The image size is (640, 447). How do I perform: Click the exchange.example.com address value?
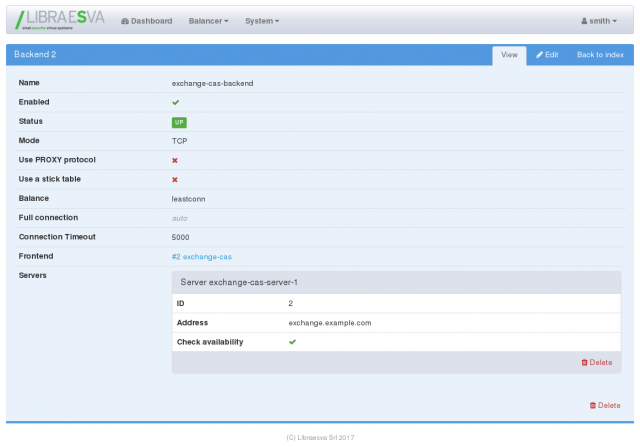point(330,323)
